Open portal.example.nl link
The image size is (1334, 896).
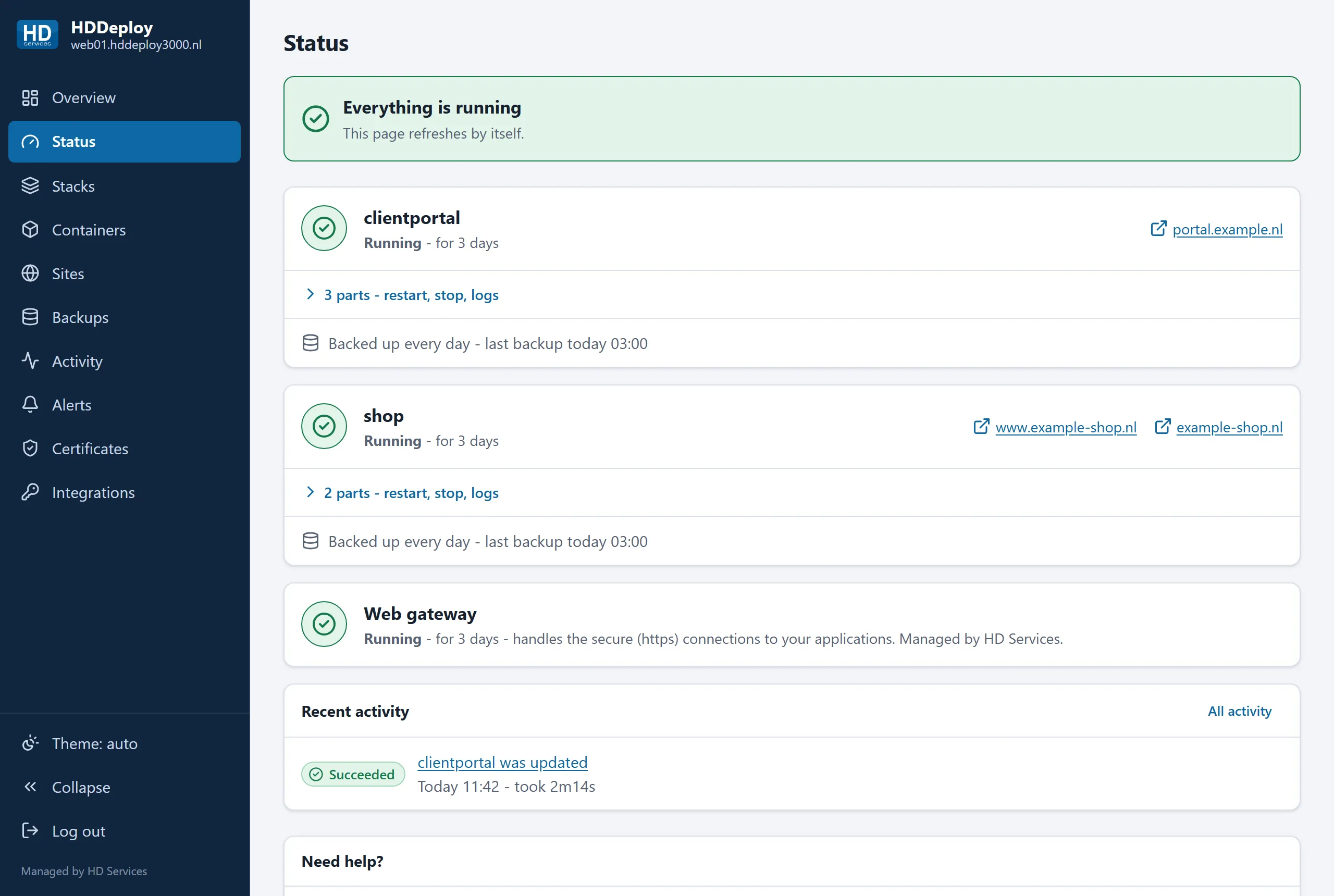coord(1227,229)
